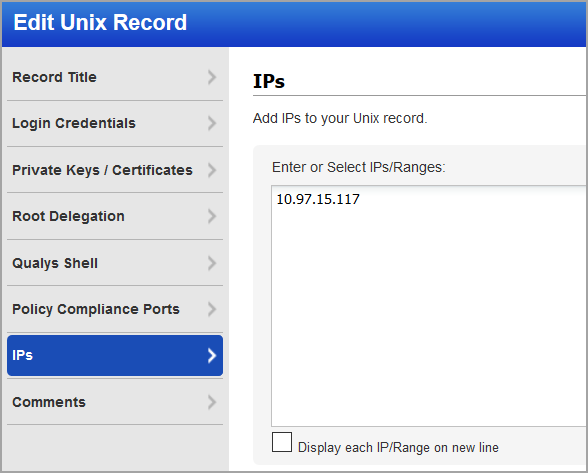This screenshot has height=473, width=588.
Task: Click the chevron beside Comments
Action: tap(212, 402)
